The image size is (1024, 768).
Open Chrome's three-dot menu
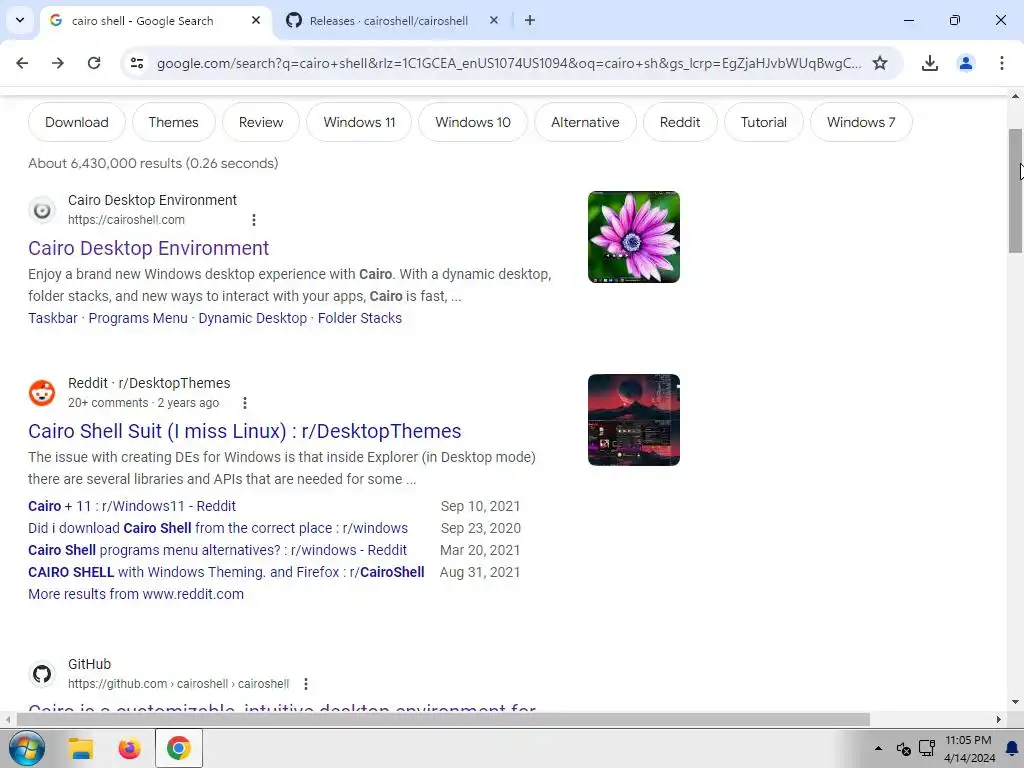pos(1002,63)
